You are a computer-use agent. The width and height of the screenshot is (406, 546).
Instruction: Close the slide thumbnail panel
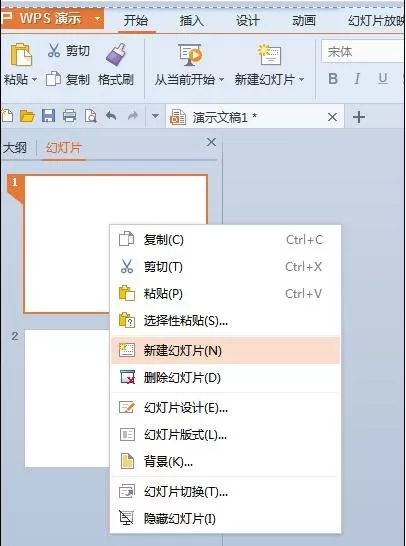pos(211,142)
